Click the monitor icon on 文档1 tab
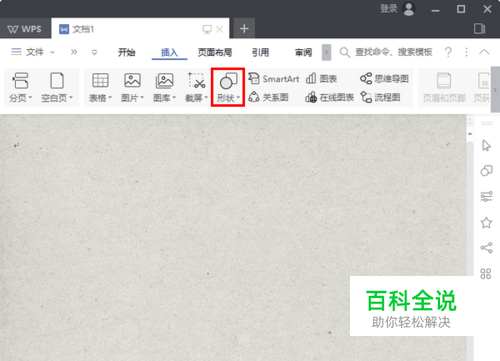The width and height of the screenshot is (500, 361). (207, 29)
